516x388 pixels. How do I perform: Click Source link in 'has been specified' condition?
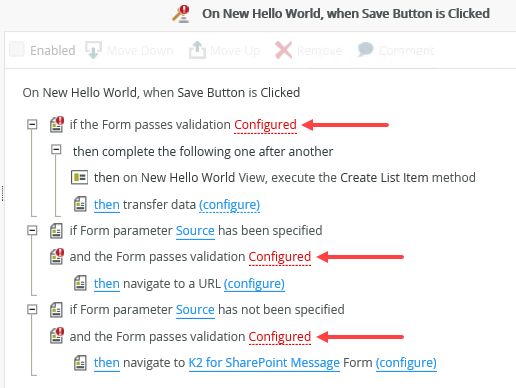click(195, 231)
